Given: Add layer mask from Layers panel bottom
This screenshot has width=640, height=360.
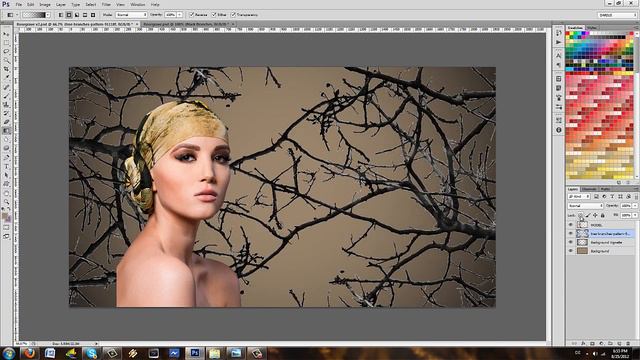Looking at the screenshot, I should (x=592, y=344).
